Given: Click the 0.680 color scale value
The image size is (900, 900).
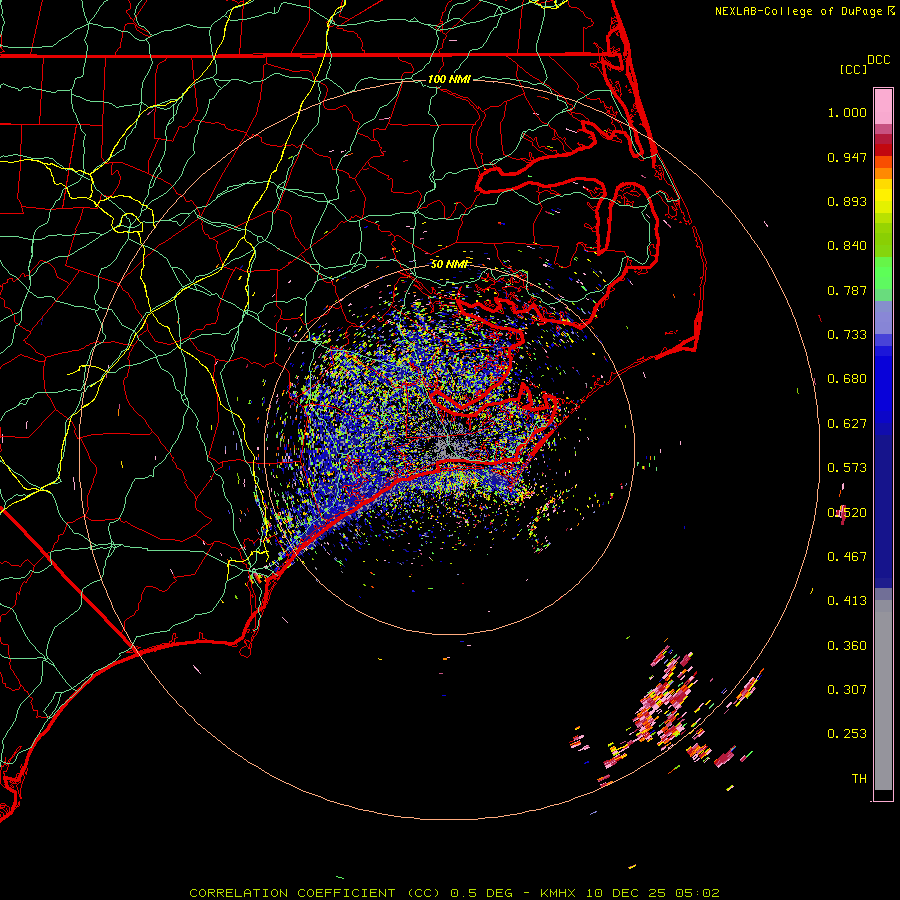Looking at the screenshot, I should pyautogui.click(x=847, y=379).
